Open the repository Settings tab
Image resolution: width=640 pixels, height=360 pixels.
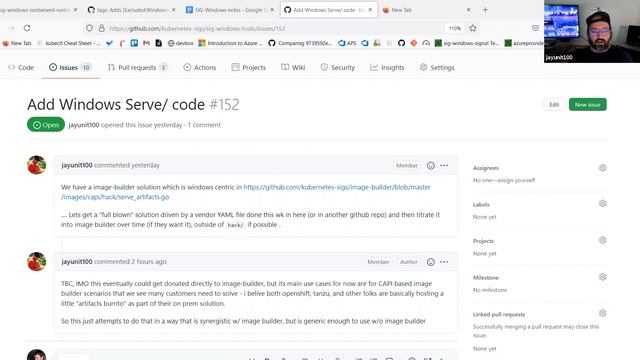click(437, 67)
